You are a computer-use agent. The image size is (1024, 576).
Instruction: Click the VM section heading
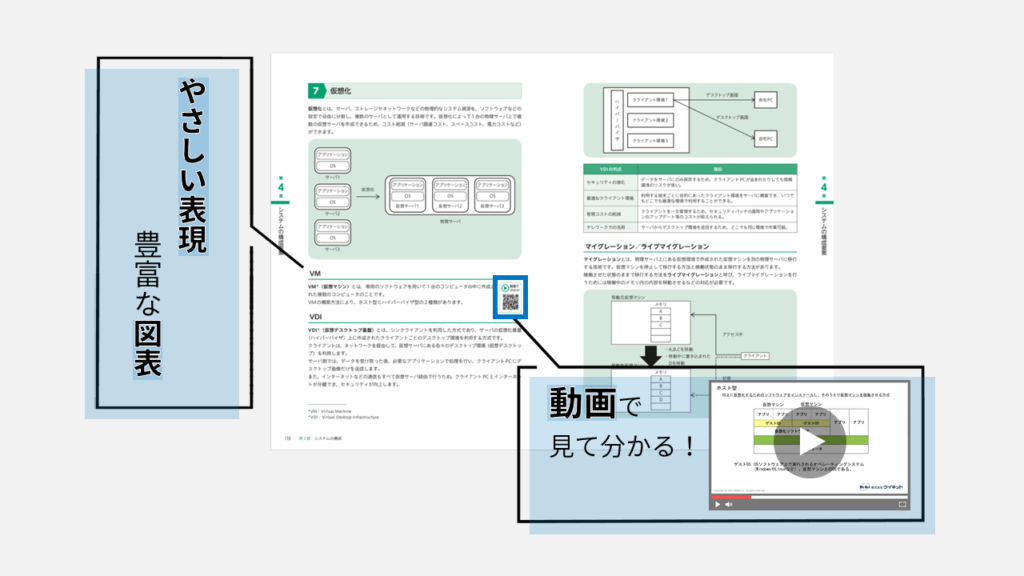[x=314, y=273]
